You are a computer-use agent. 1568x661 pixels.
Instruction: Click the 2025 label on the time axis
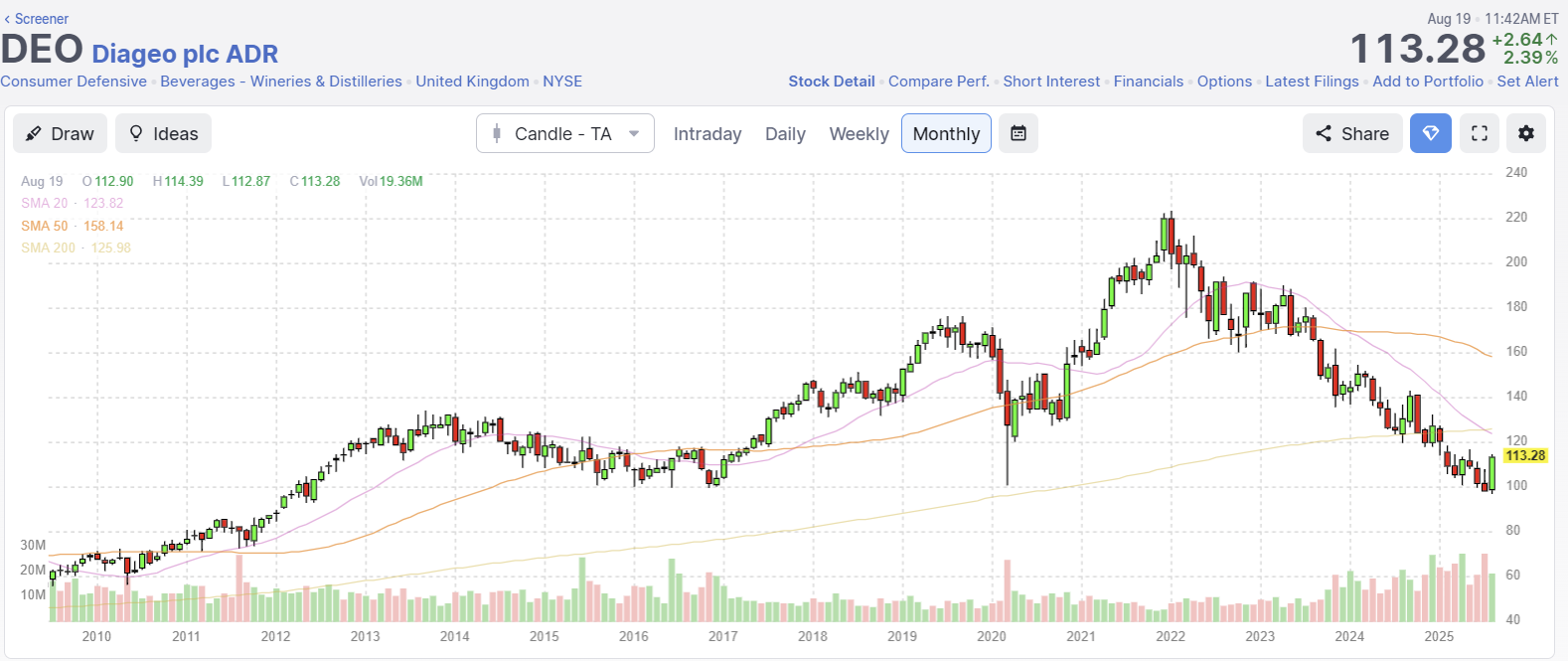[x=1439, y=636]
